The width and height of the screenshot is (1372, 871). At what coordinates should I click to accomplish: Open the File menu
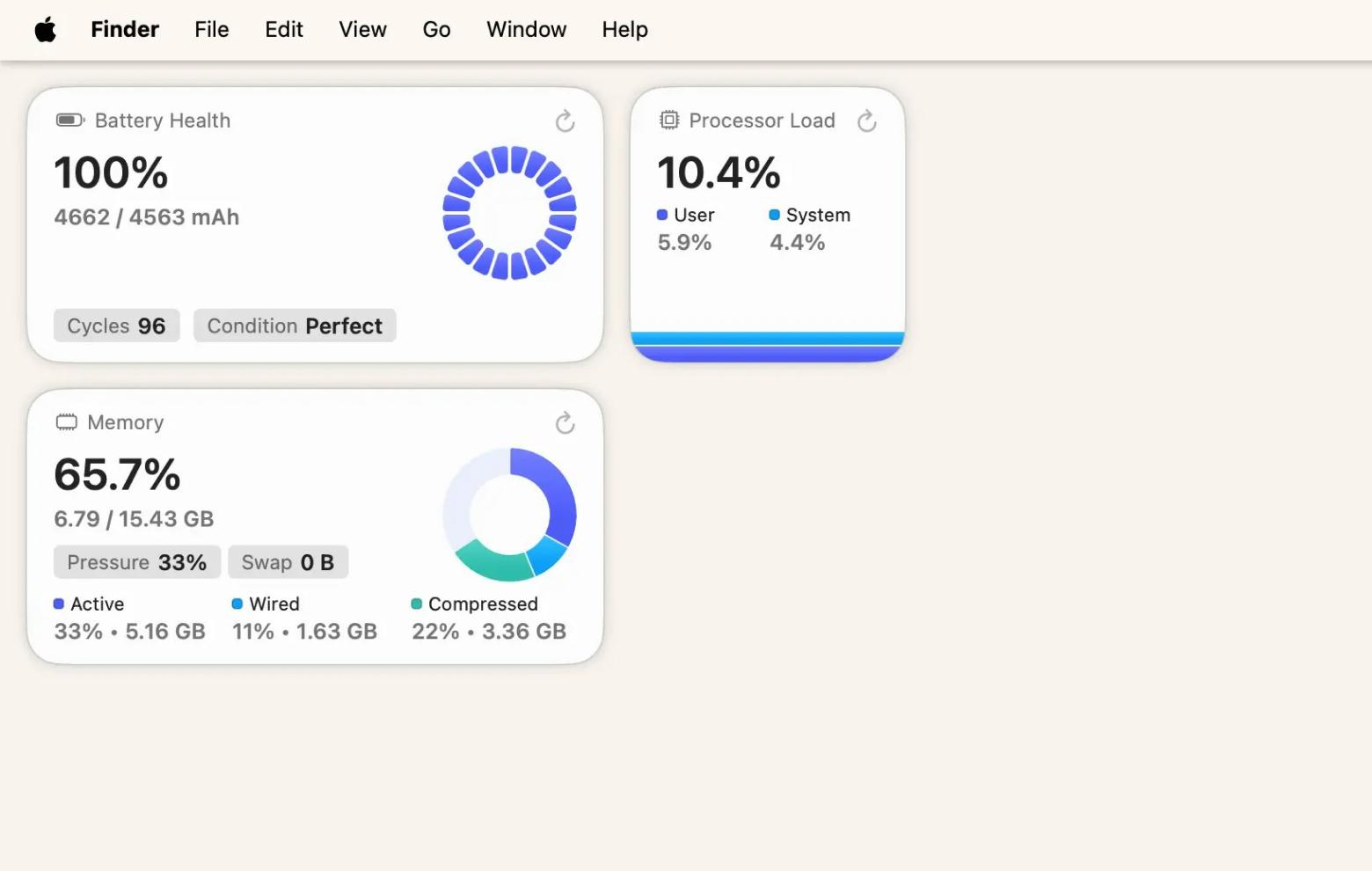tap(212, 30)
